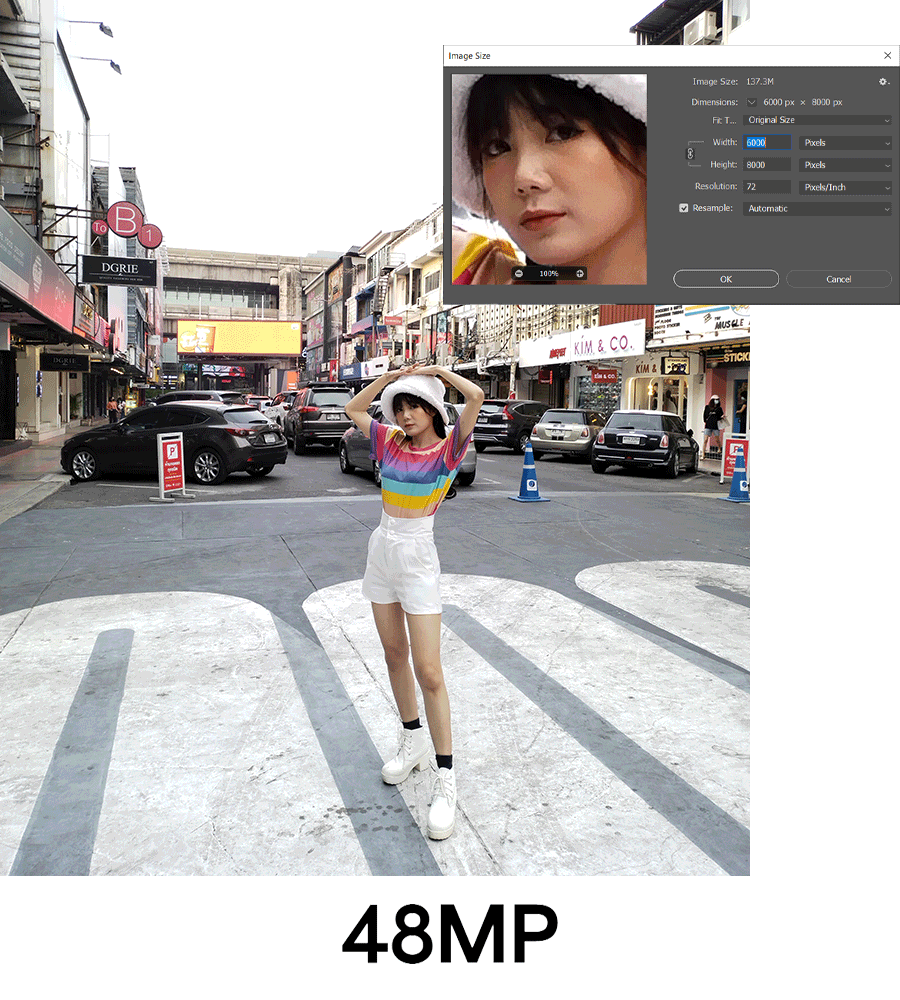Zoom in the preview with plus icon
The width and height of the screenshot is (900, 1000).
[579, 273]
